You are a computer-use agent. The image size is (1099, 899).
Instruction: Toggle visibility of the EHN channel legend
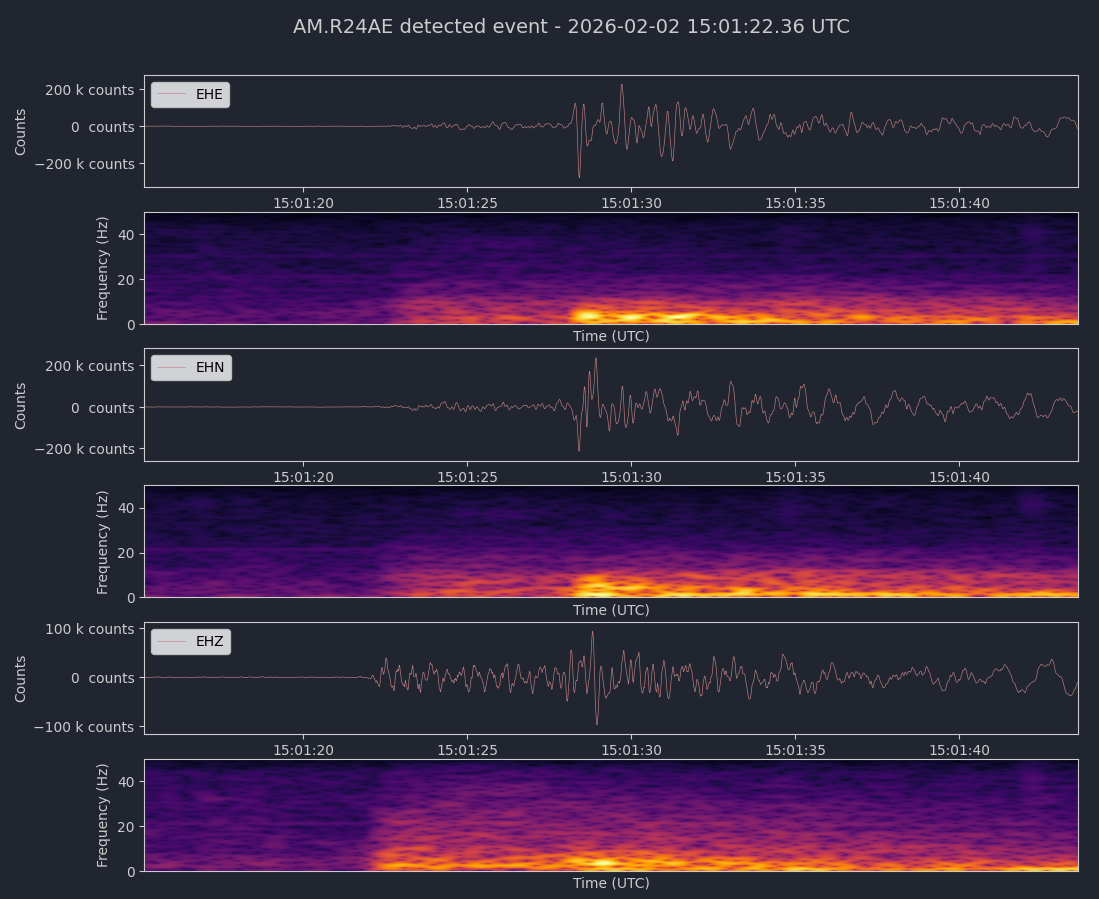coord(190,367)
